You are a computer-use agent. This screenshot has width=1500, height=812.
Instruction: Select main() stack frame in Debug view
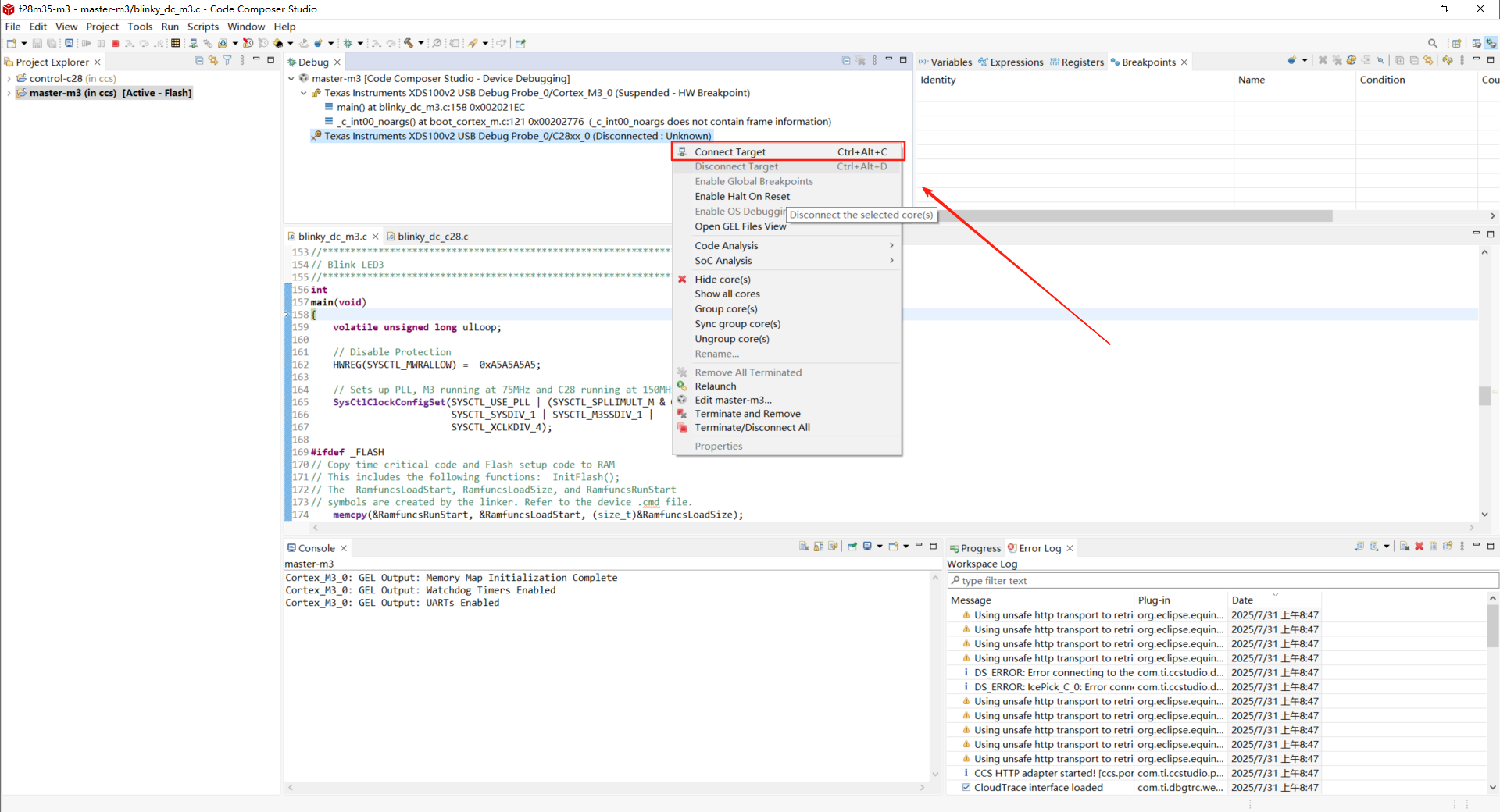point(430,107)
